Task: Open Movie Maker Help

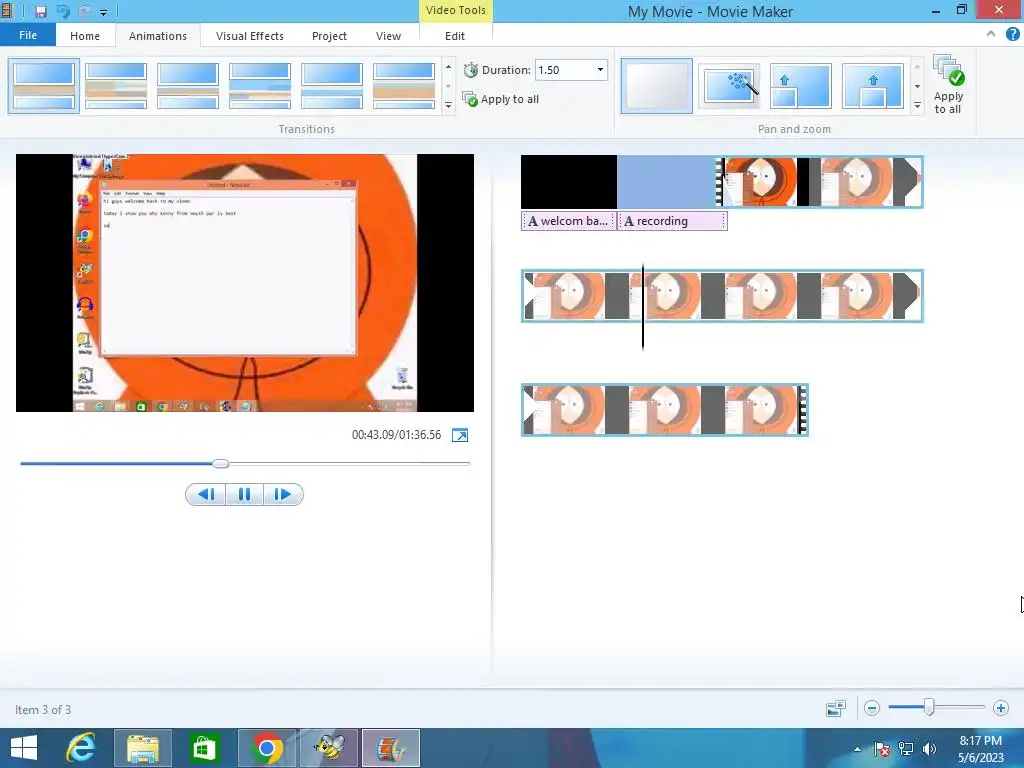Action: click(1012, 35)
